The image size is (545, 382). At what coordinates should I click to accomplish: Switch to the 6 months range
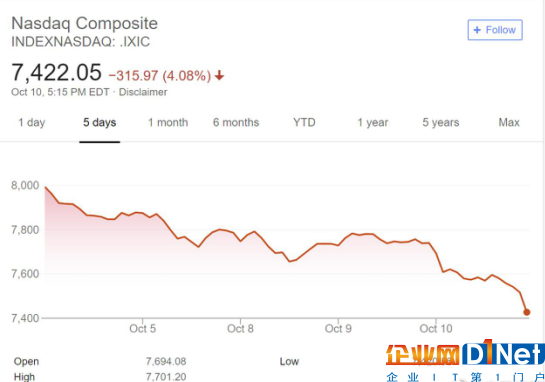(x=236, y=122)
